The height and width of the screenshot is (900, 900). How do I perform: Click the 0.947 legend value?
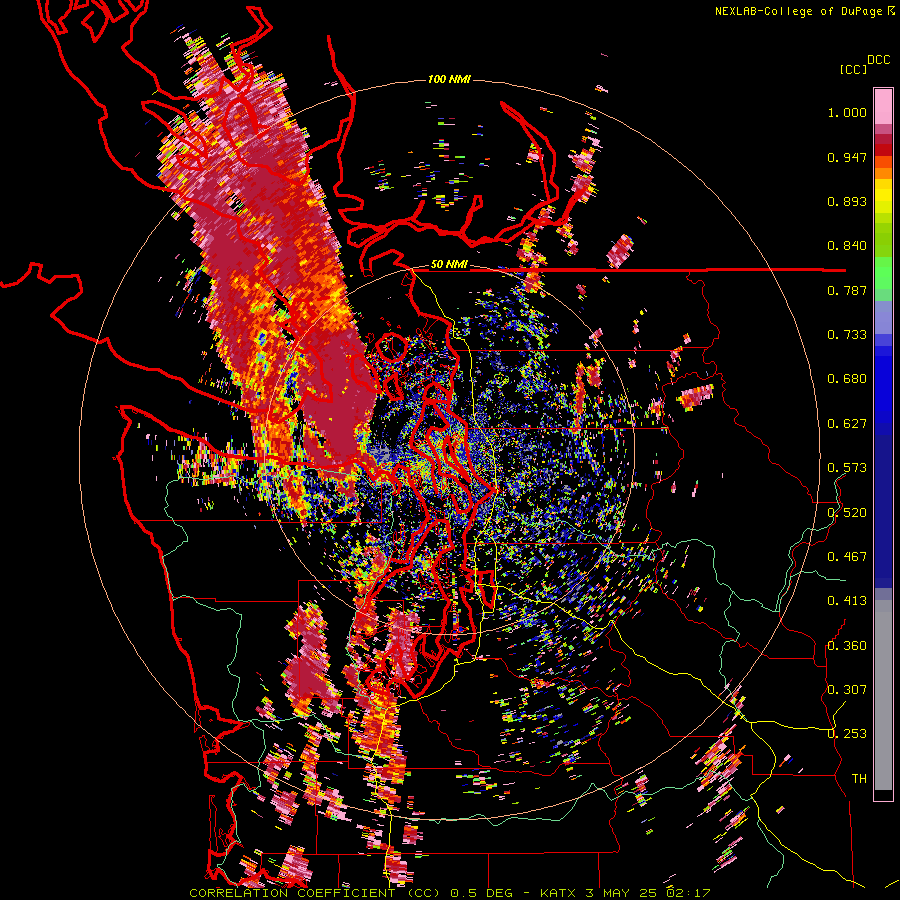click(x=847, y=157)
